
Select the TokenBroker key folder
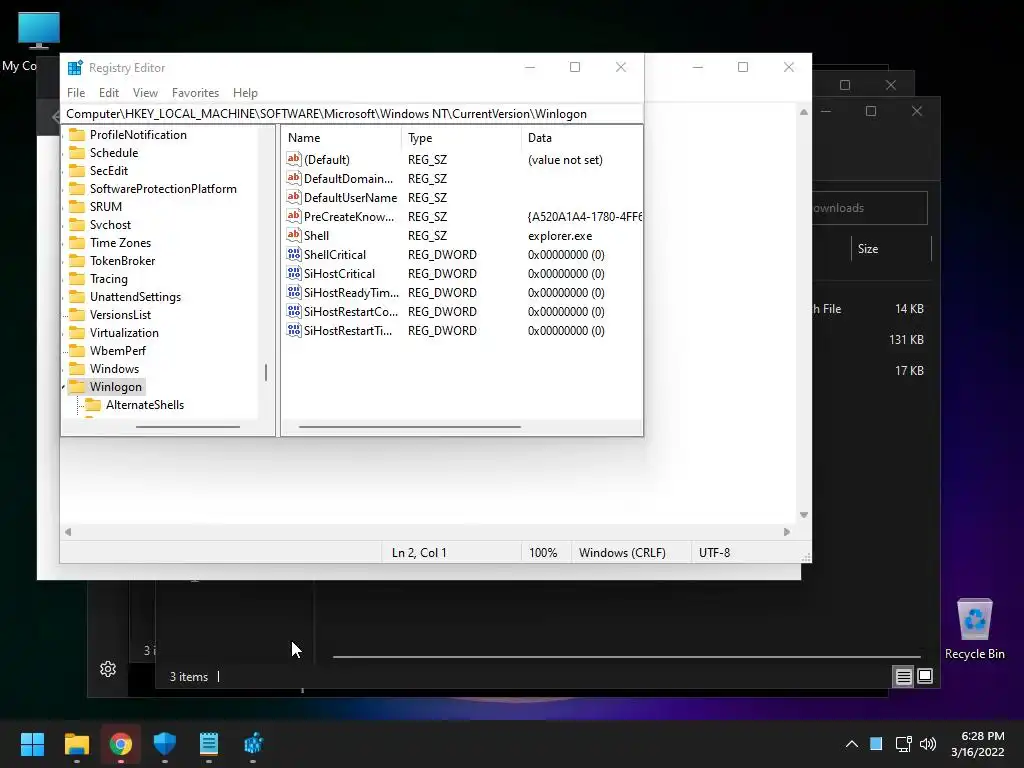[122, 261]
